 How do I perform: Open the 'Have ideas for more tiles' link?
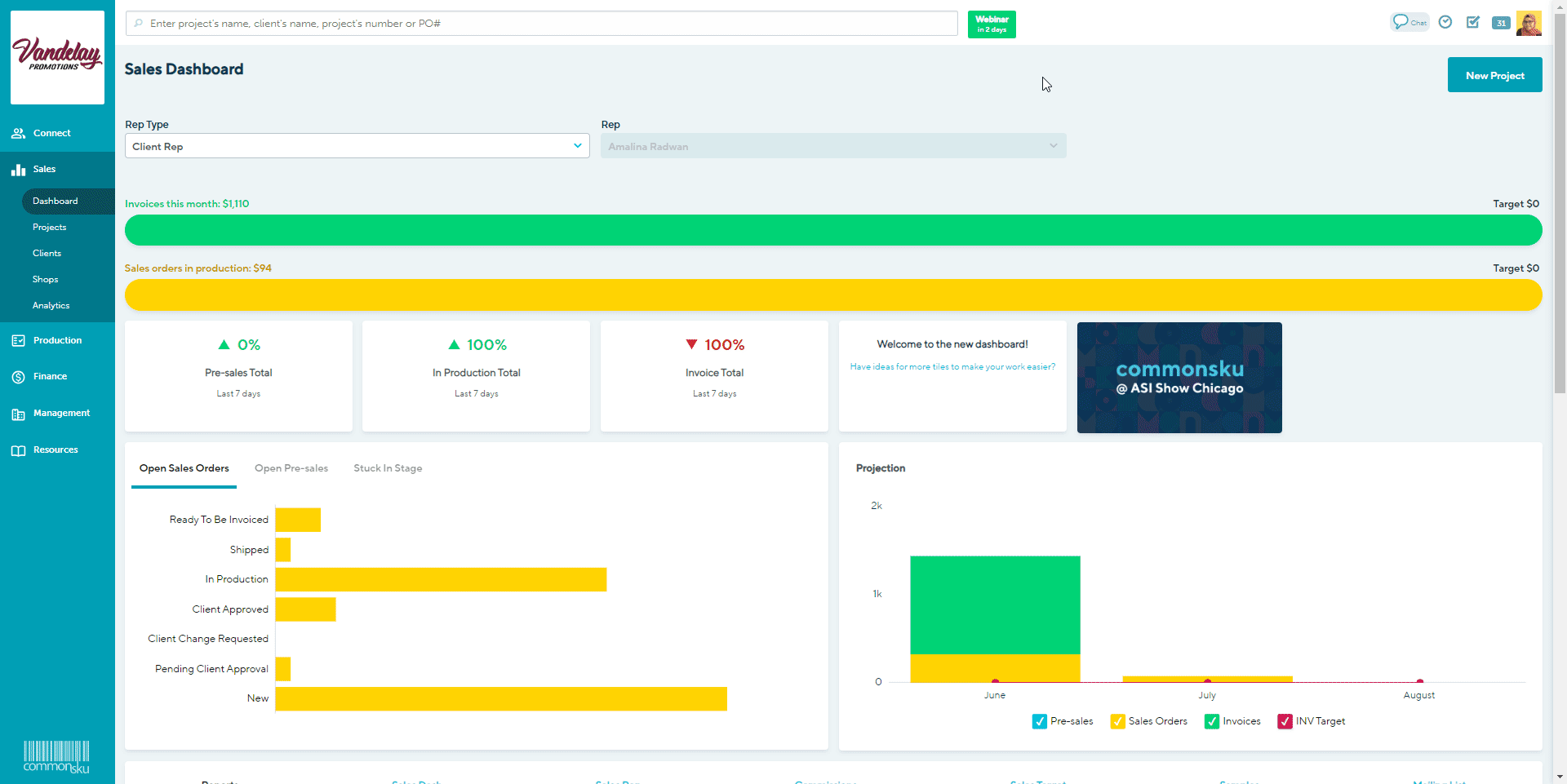[952, 366]
